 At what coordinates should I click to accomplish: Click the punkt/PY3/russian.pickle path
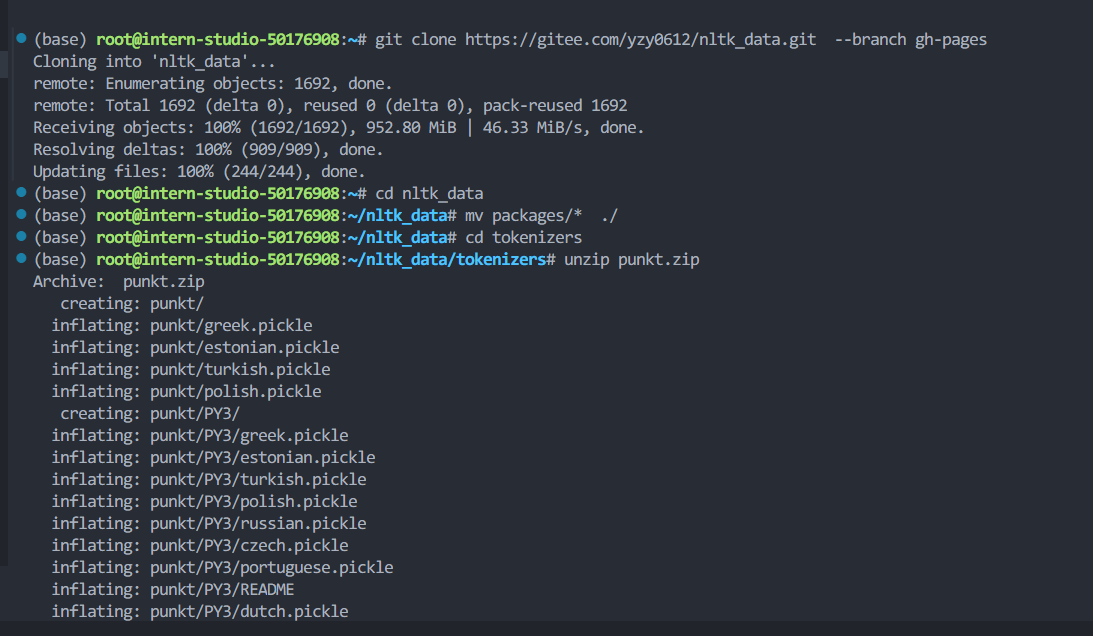point(258,524)
